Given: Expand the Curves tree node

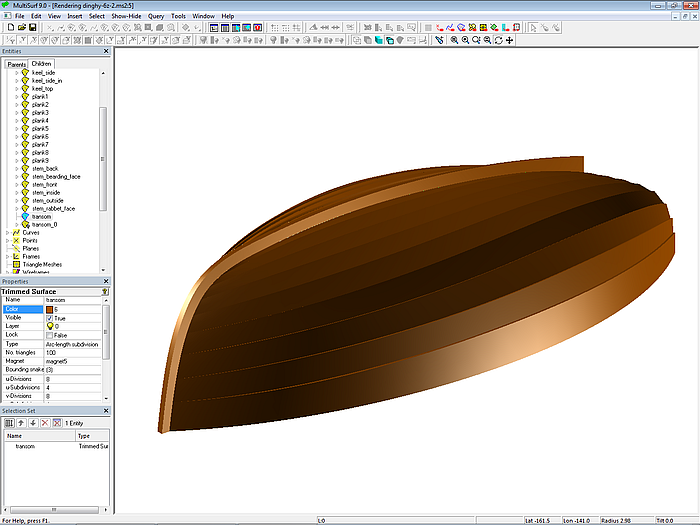Looking at the screenshot, I should coord(8,233).
